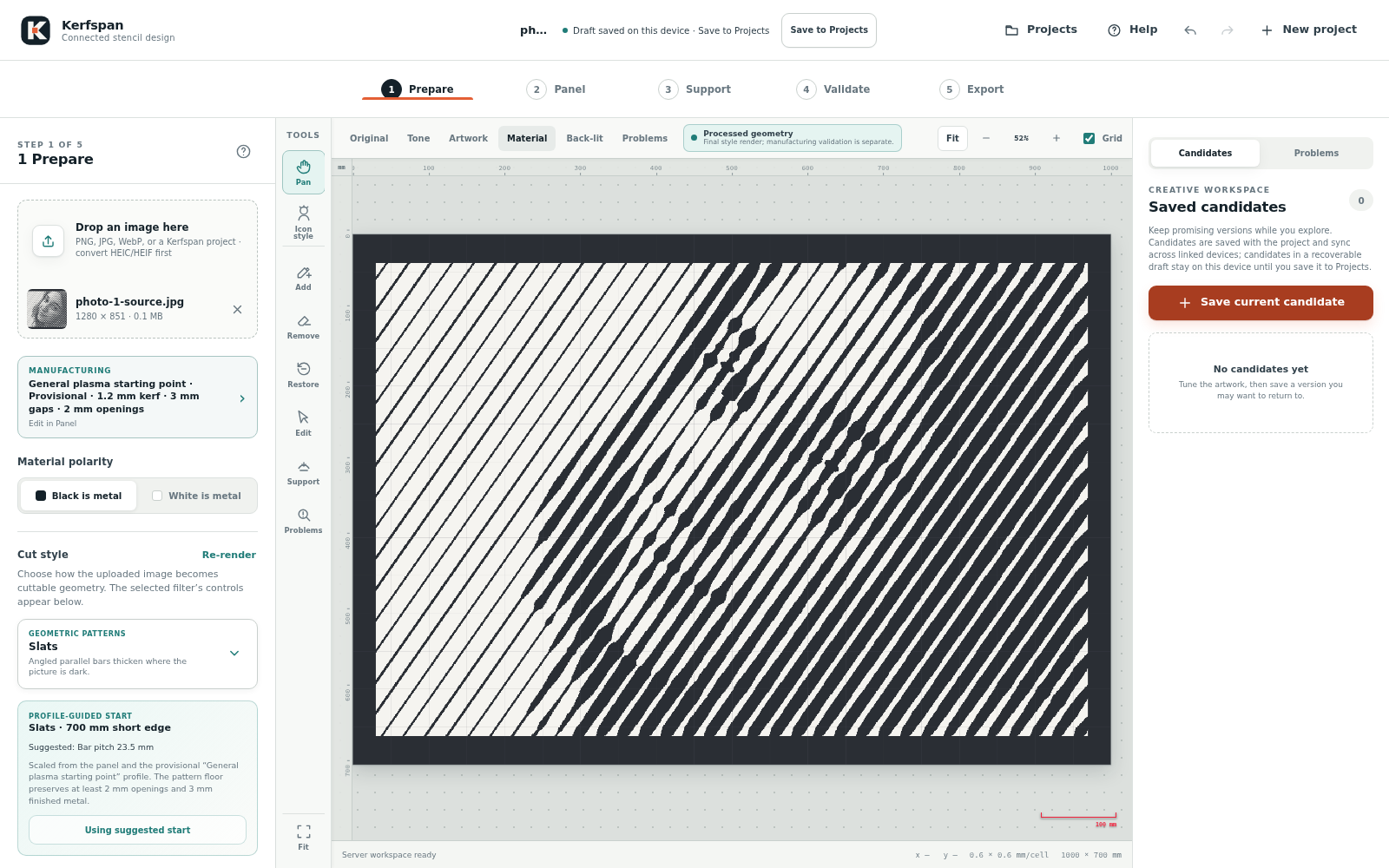Switch to the Artwork view tab
This screenshot has width=1389, height=868.
[468, 138]
